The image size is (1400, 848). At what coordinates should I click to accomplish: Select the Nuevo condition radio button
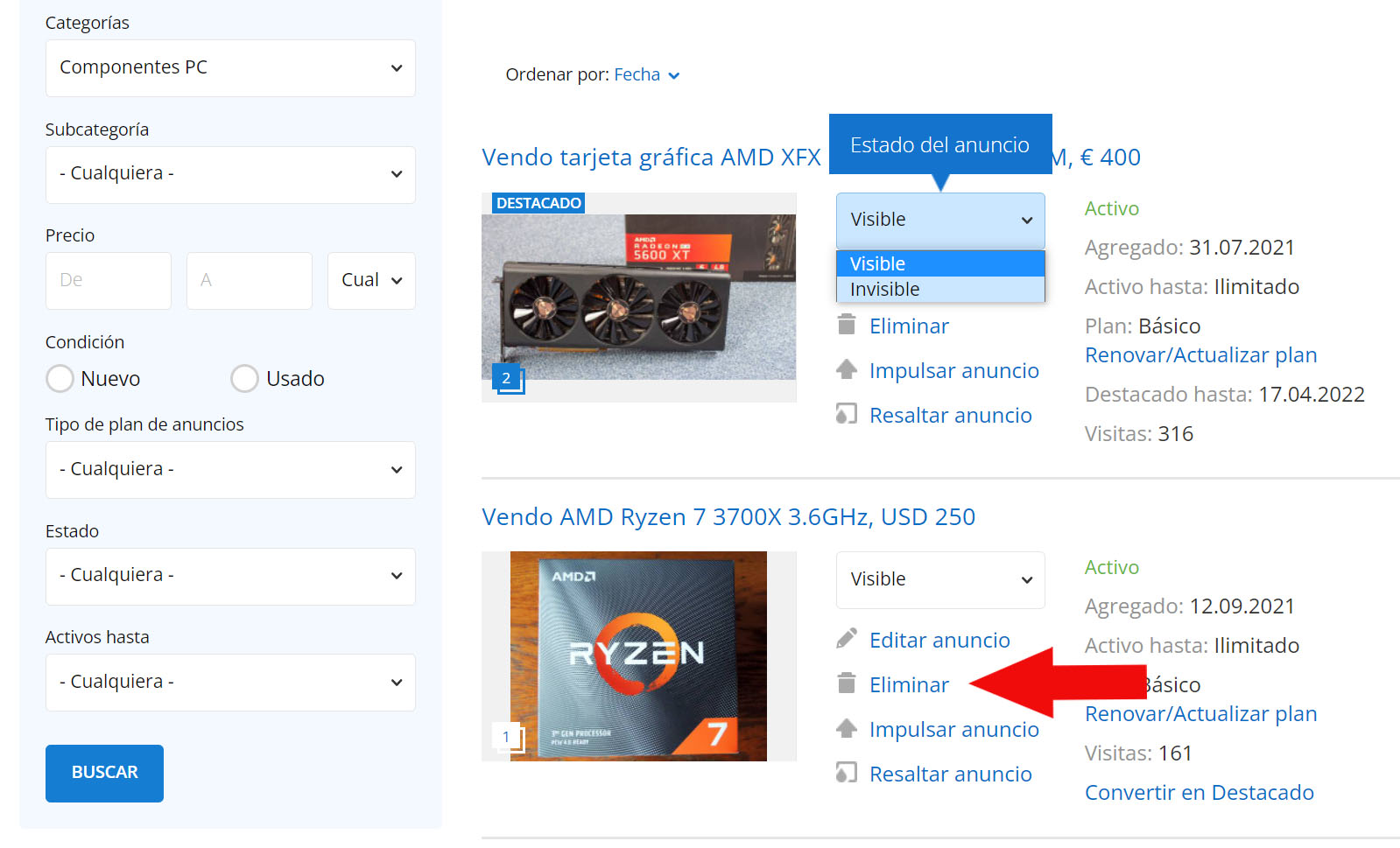tap(60, 379)
